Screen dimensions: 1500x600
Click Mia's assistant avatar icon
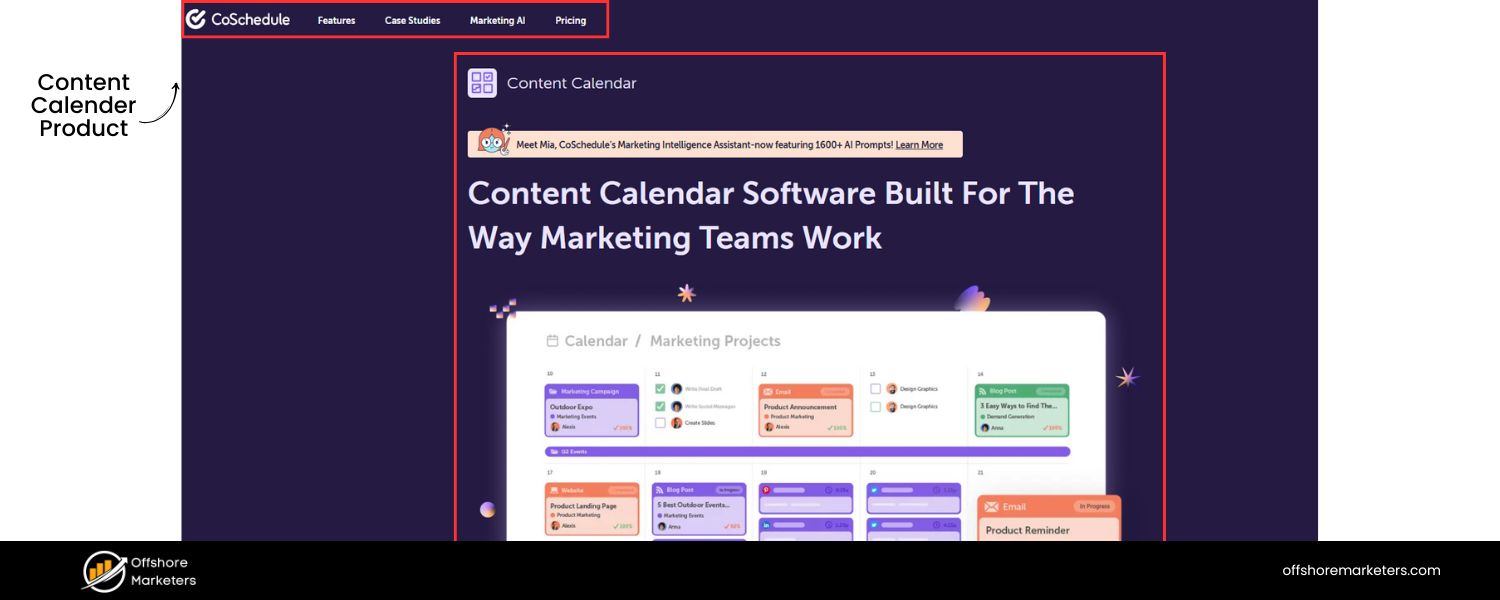point(493,143)
